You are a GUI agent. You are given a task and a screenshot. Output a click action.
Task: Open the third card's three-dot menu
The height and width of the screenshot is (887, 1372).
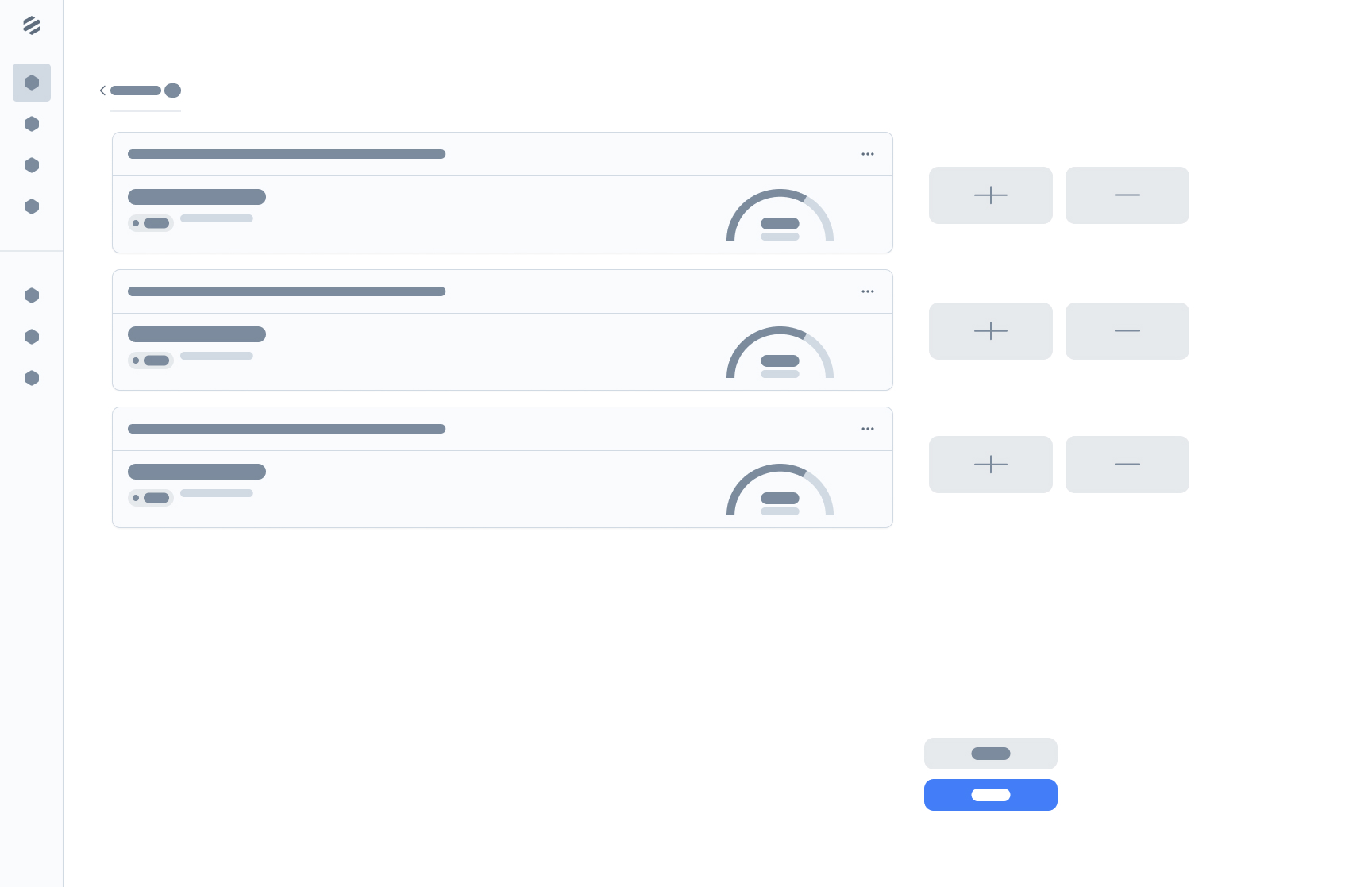point(868,429)
